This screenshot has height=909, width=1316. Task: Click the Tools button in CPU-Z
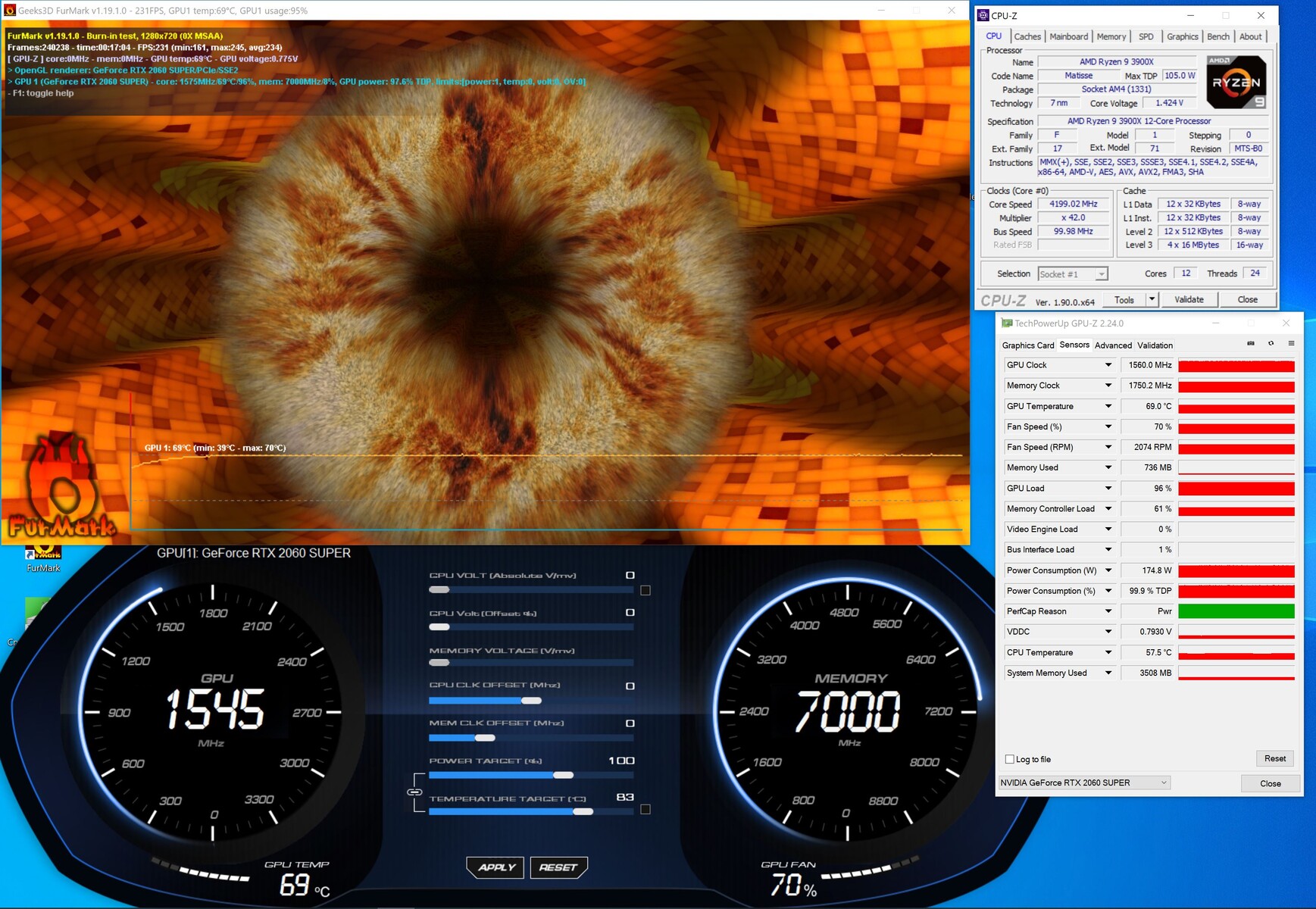pos(1124,299)
